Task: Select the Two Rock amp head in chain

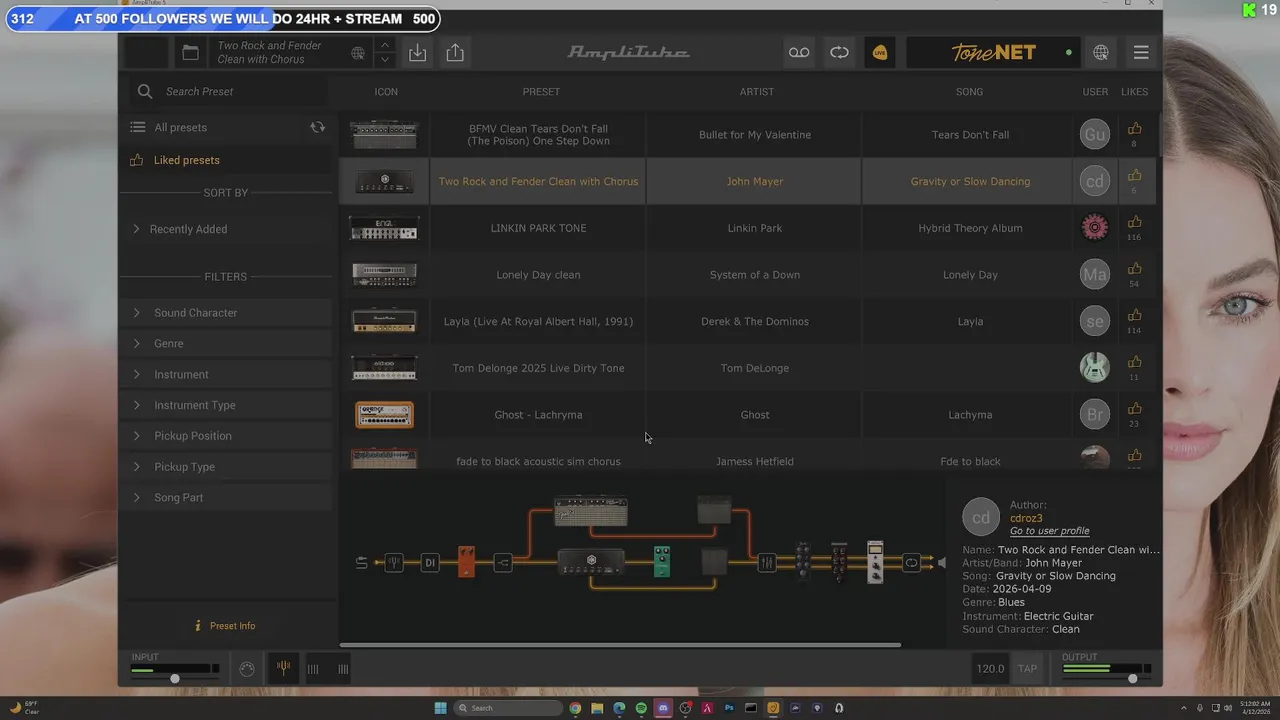Action: (x=591, y=562)
